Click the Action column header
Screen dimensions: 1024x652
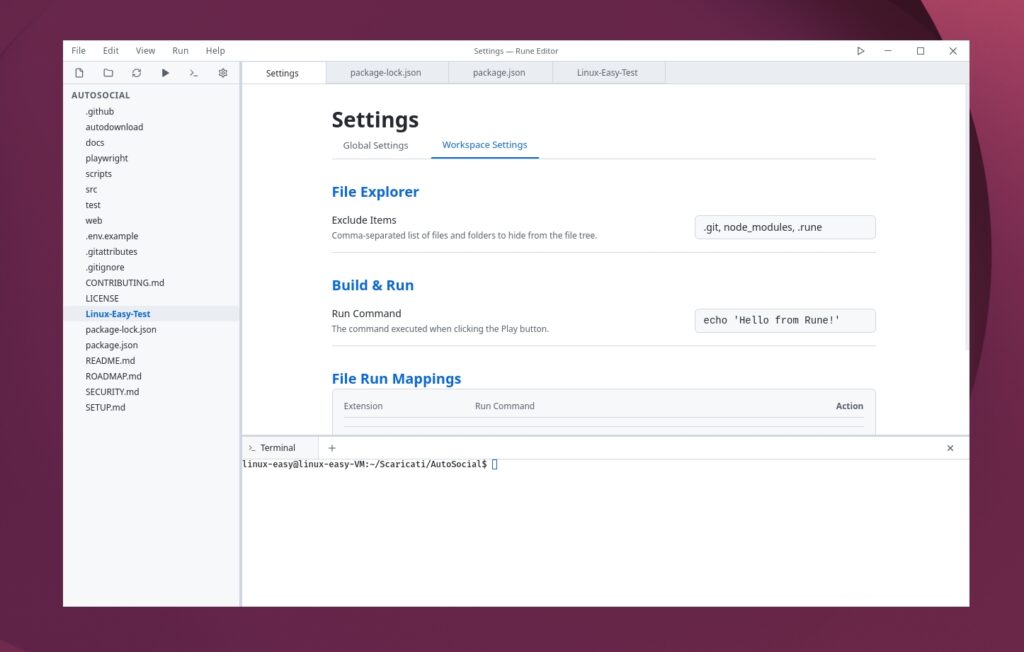click(850, 406)
